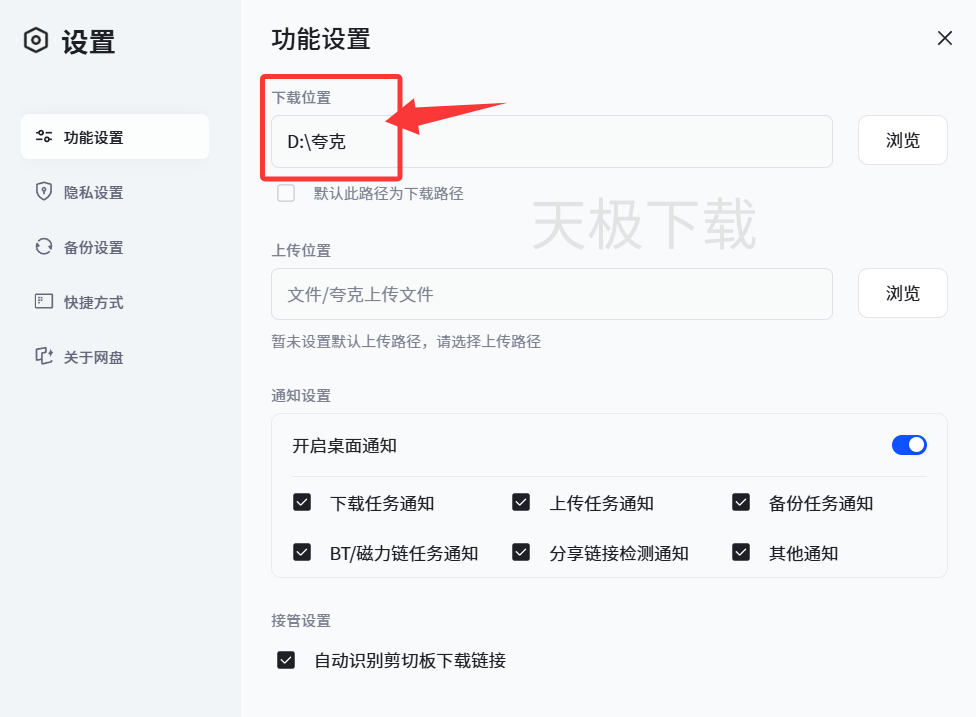The width and height of the screenshot is (976, 717).
Task: Click the 备份设置 sync icon
Action: 44,246
